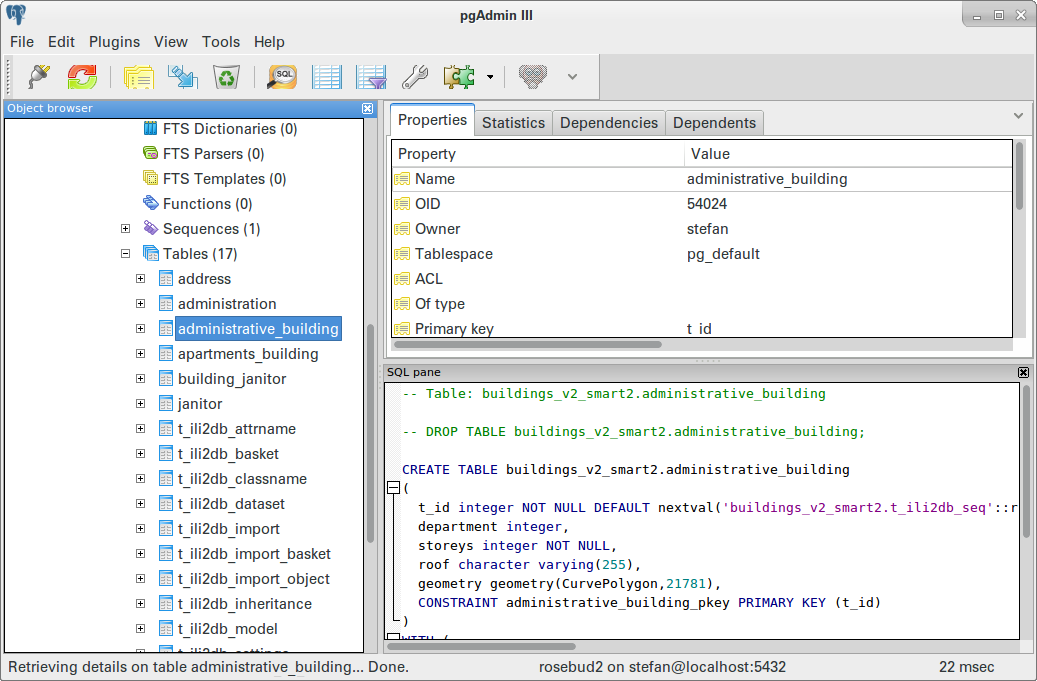
Task: Expand the address table node
Action: tap(140, 279)
